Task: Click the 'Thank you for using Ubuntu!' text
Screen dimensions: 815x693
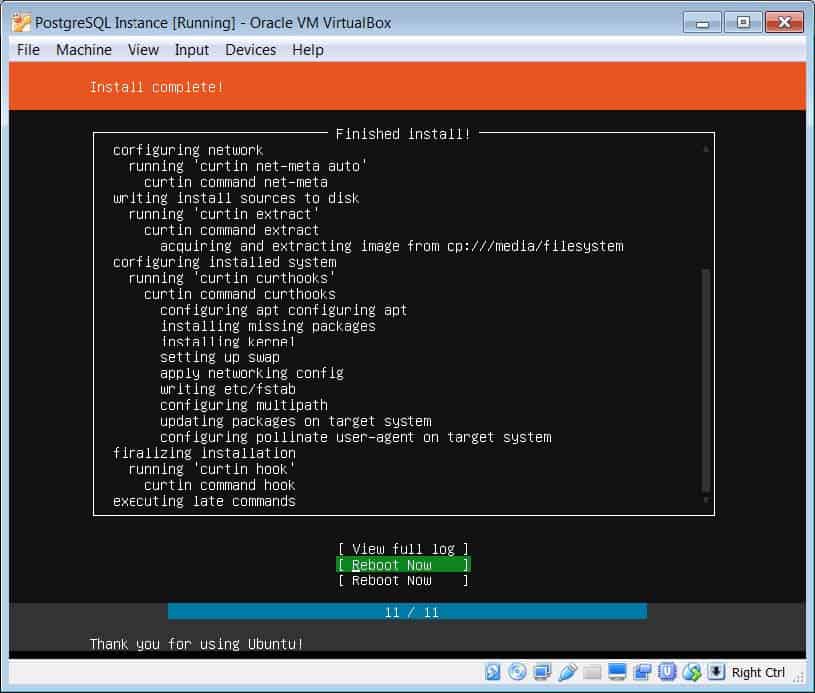Action: [x=196, y=644]
